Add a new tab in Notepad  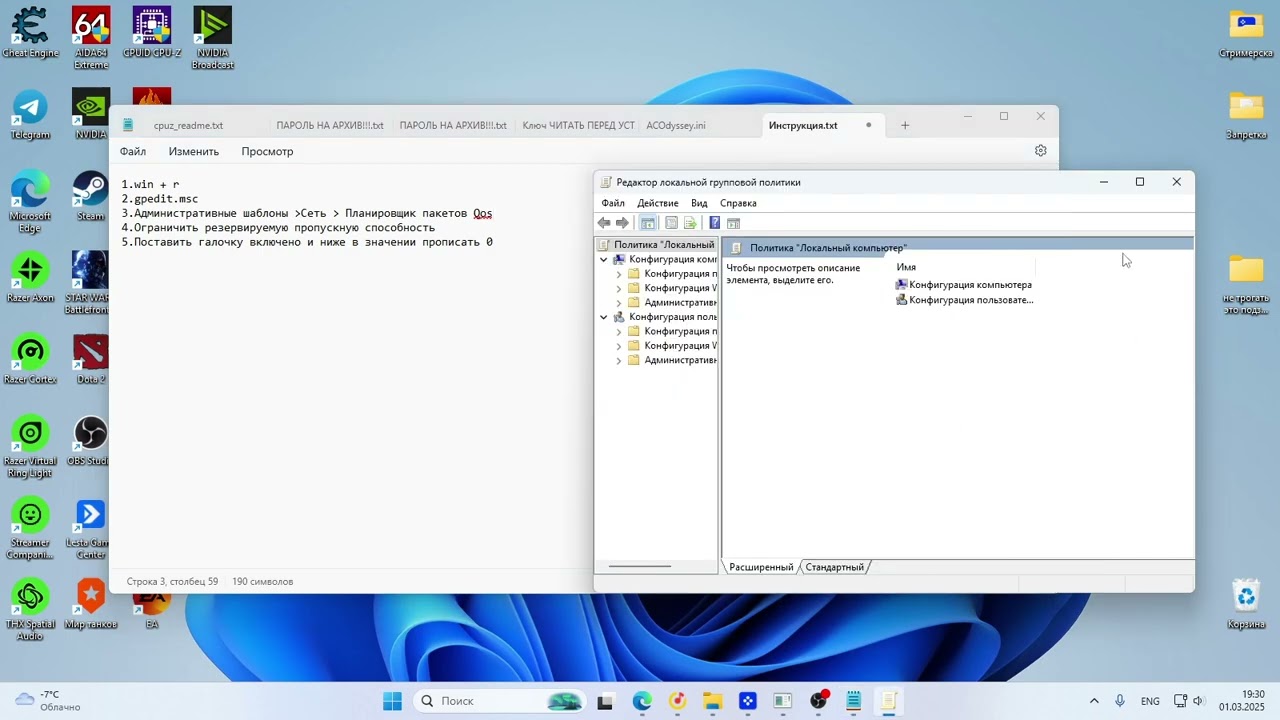tap(905, 125)
